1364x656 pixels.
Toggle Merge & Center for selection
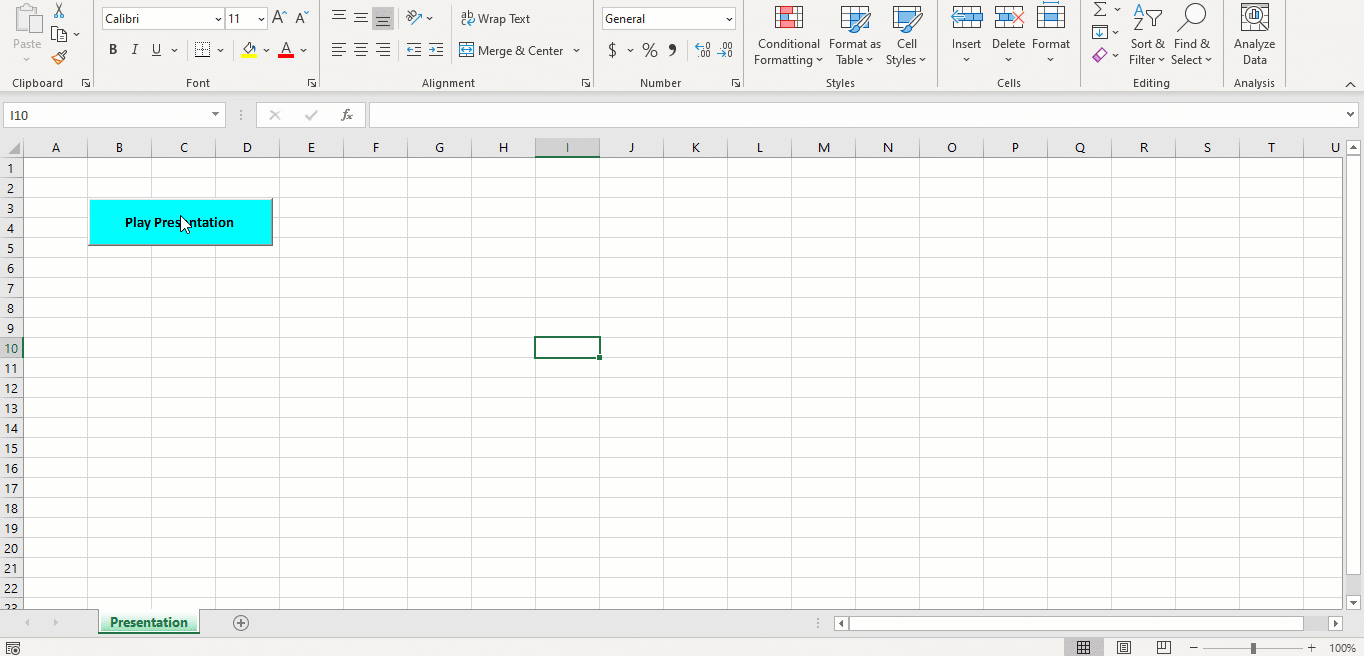pyautogui.click(x=512, y=50)
